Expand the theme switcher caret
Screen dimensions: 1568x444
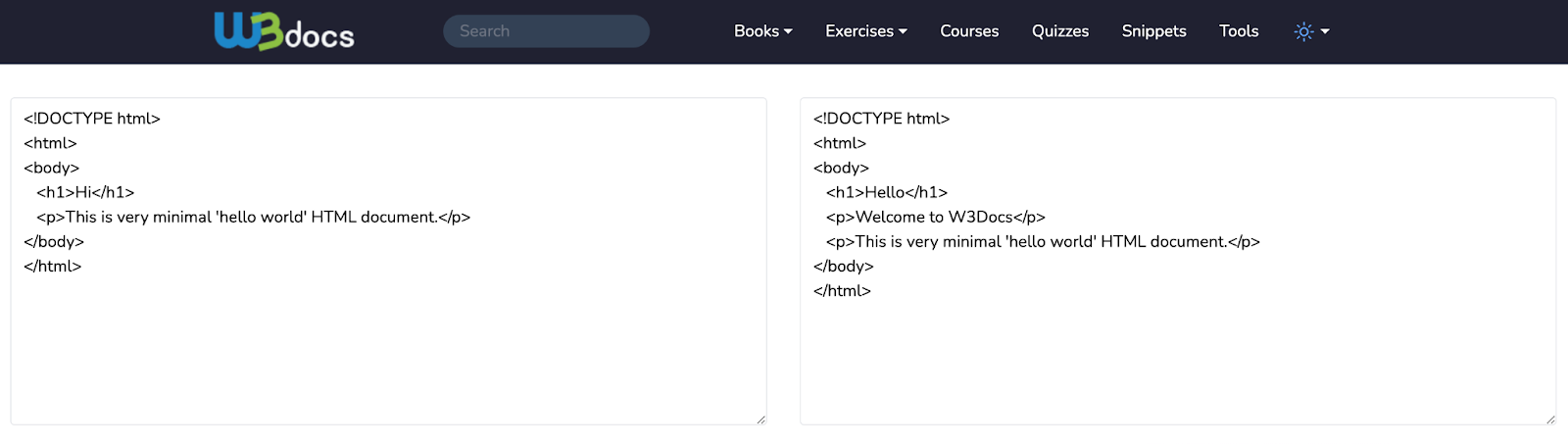click(1325, 31)
